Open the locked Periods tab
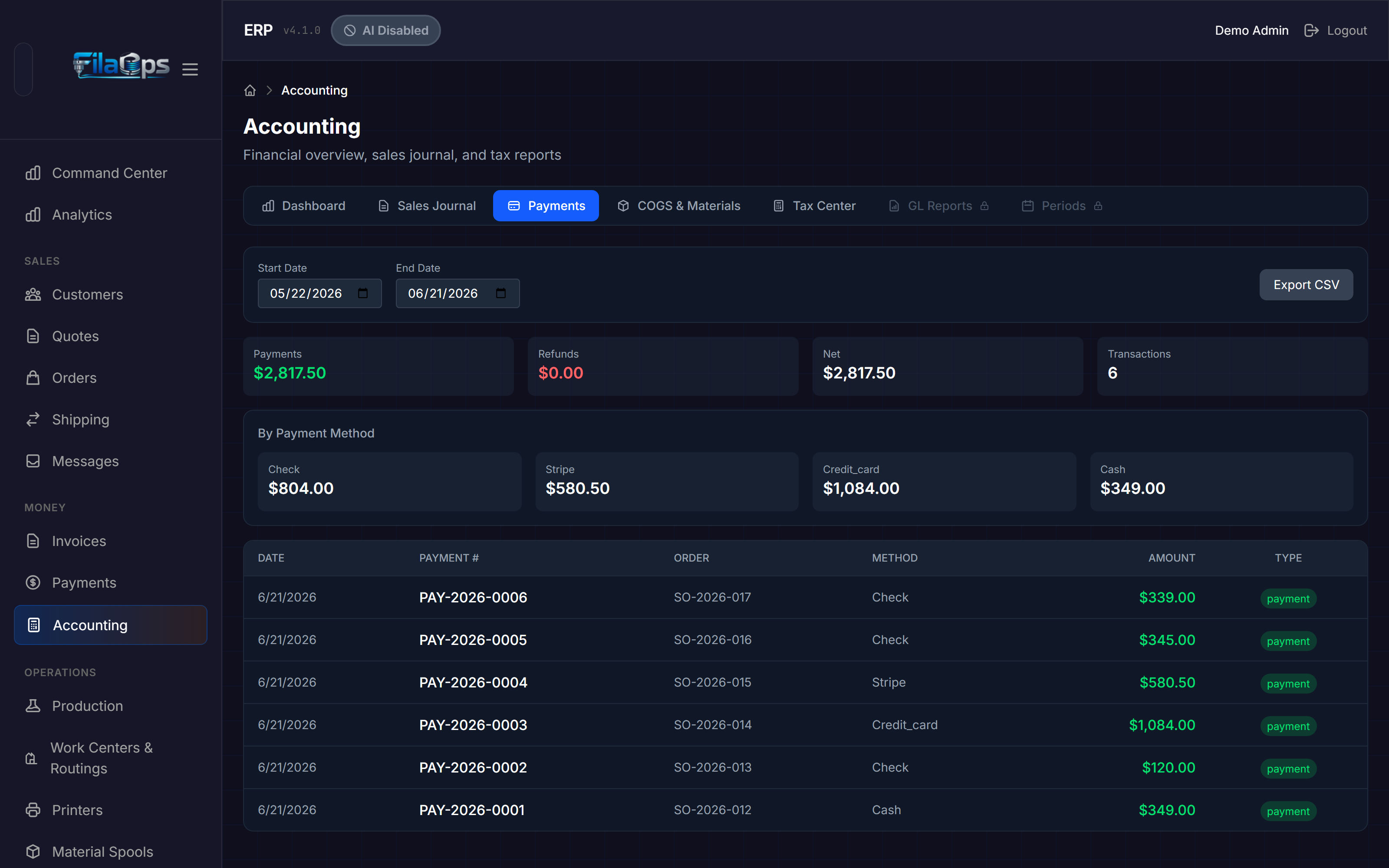The width and height of the screenshot is (1389, 868). 1063,206
